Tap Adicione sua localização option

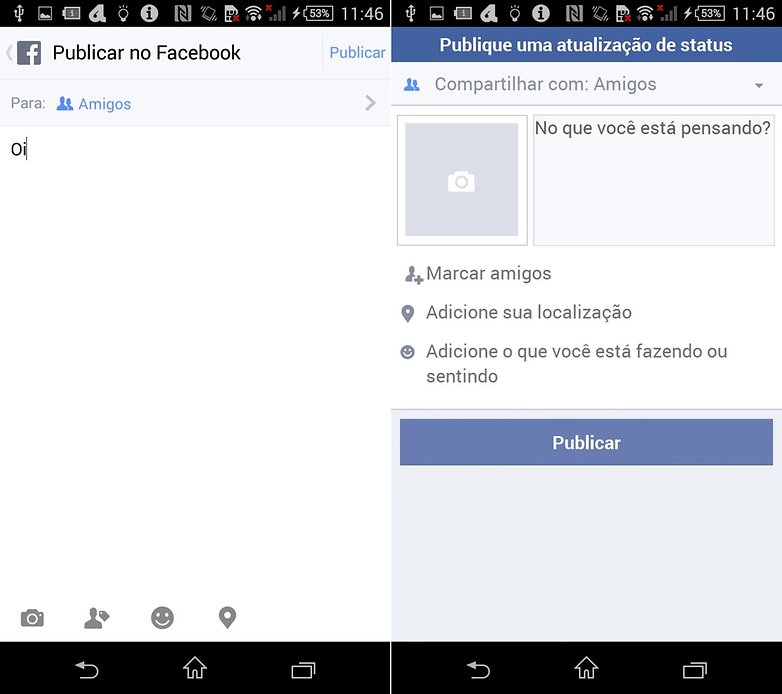pyautogui.click(x=517, y=313)
